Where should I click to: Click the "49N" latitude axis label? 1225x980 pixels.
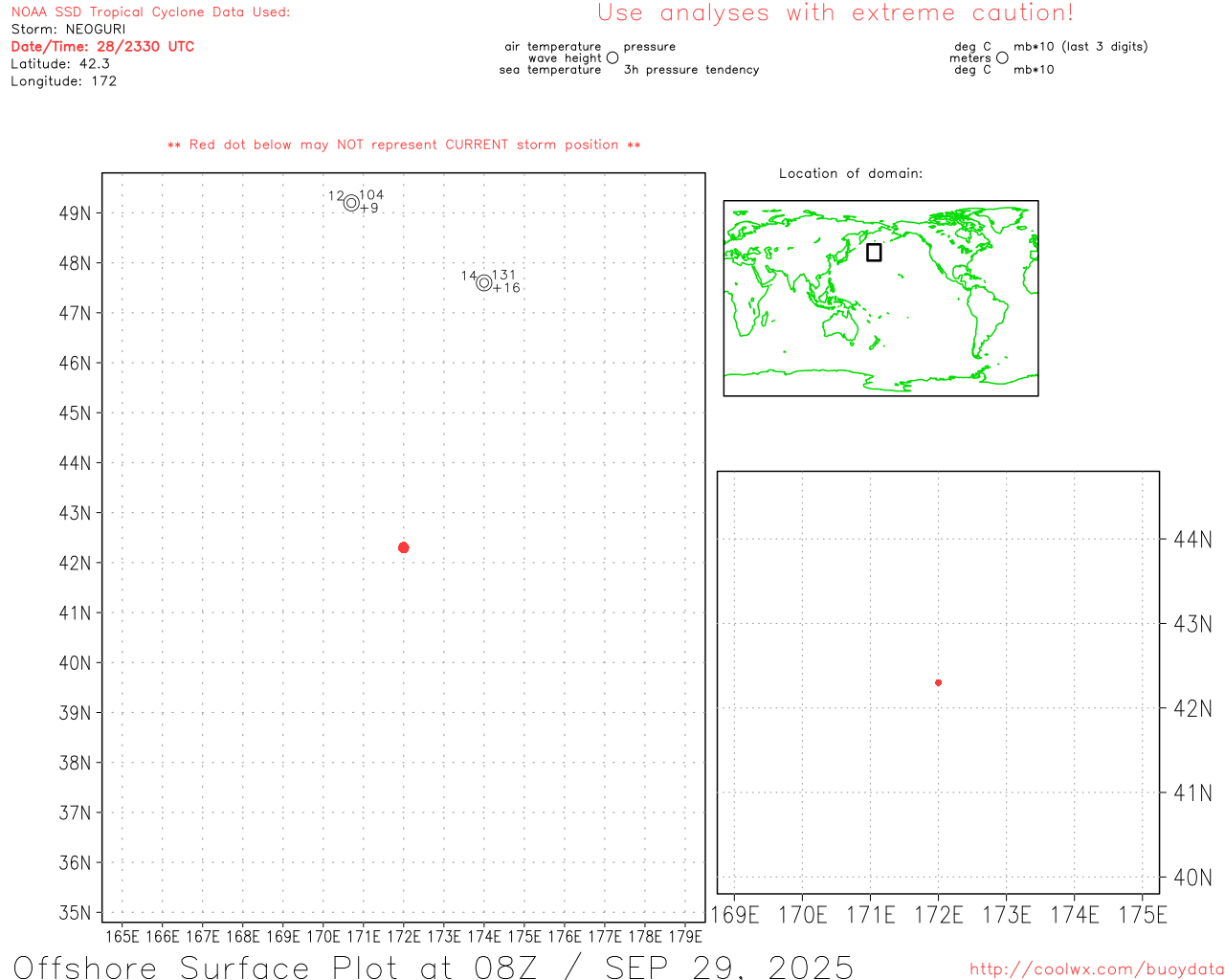point(75,213)
